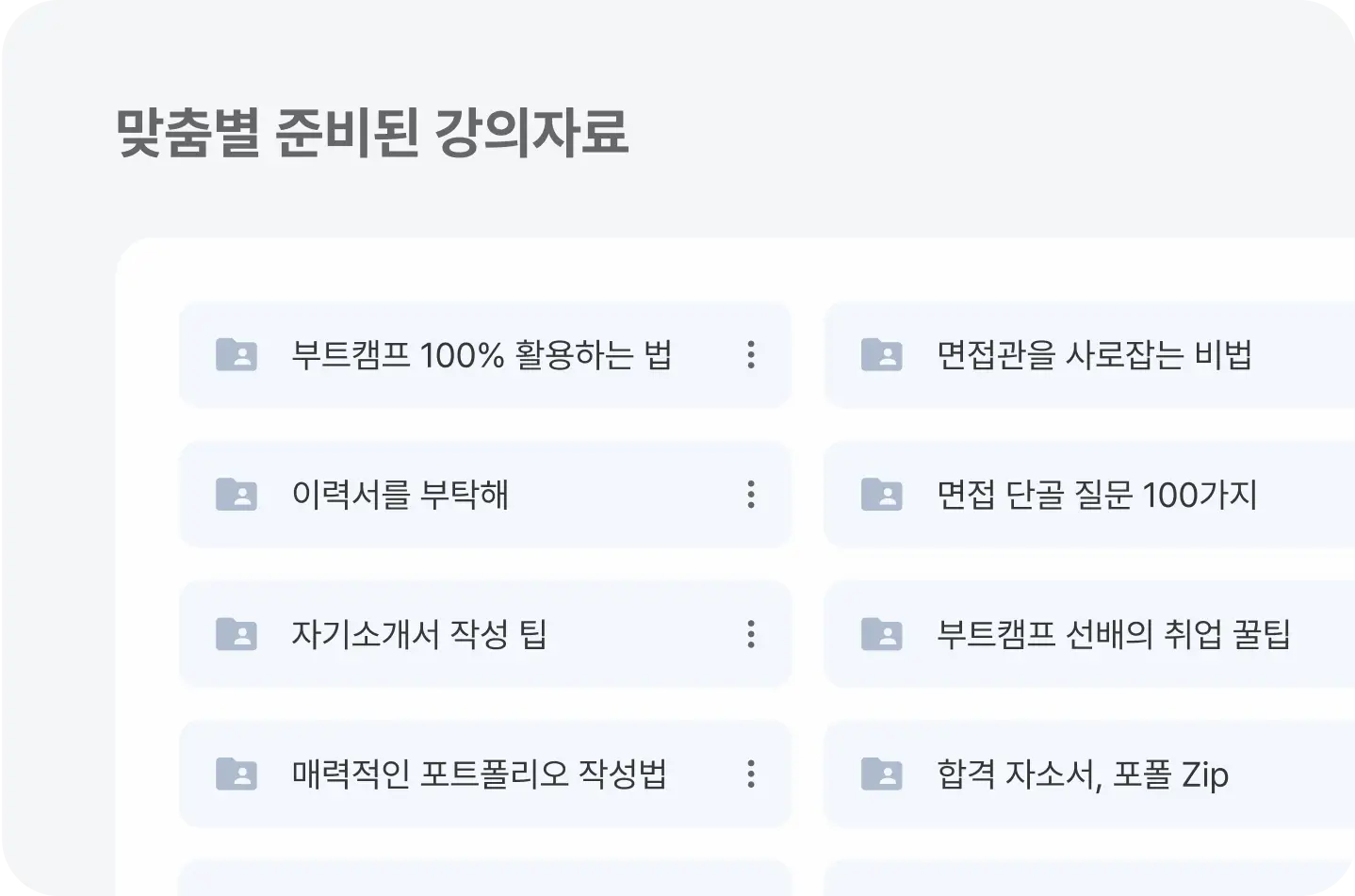Open the 이력서를 부탁해 lecture material
1355x896 pixels.
click(400, 495)
